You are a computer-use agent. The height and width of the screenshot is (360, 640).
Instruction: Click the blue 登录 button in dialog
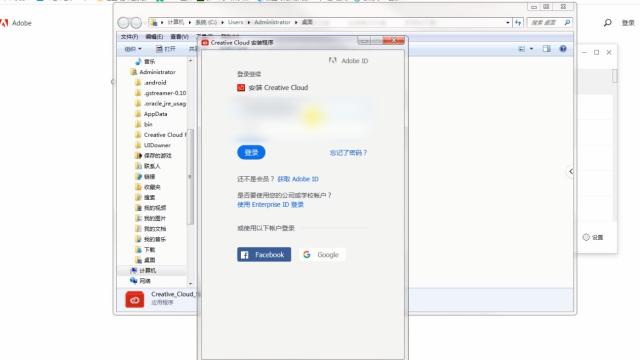point(251,153)
